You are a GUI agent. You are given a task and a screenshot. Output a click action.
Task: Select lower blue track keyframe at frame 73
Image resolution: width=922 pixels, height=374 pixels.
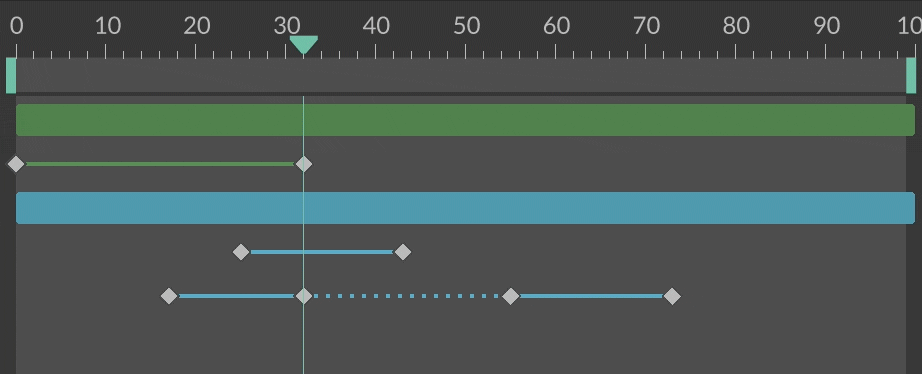(672, 296)
